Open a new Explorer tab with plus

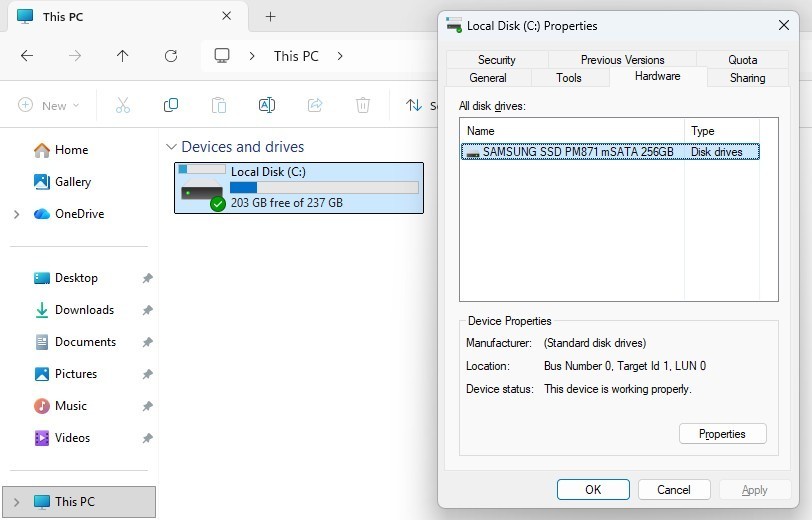270,17
